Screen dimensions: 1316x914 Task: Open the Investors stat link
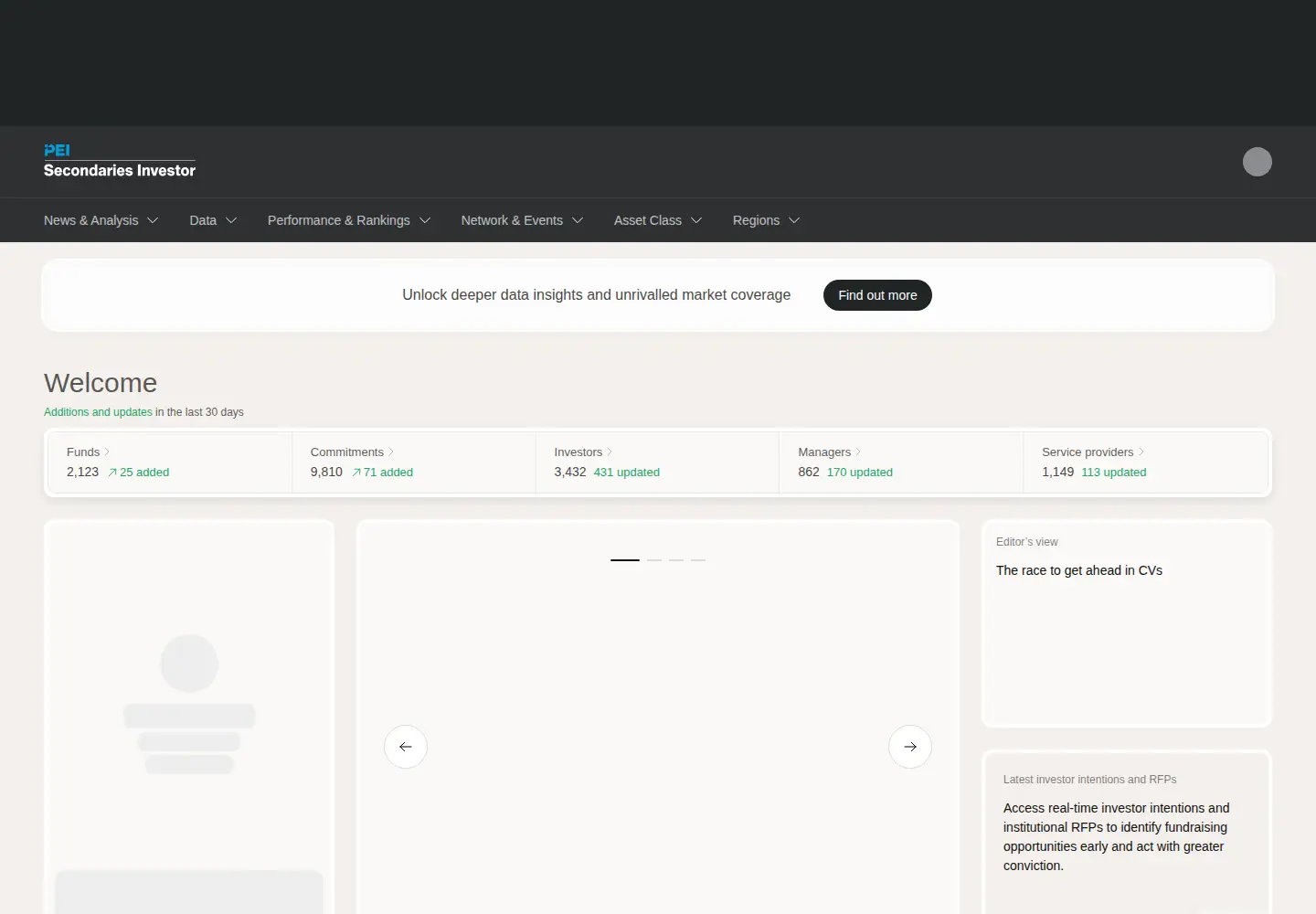(583, 452)
